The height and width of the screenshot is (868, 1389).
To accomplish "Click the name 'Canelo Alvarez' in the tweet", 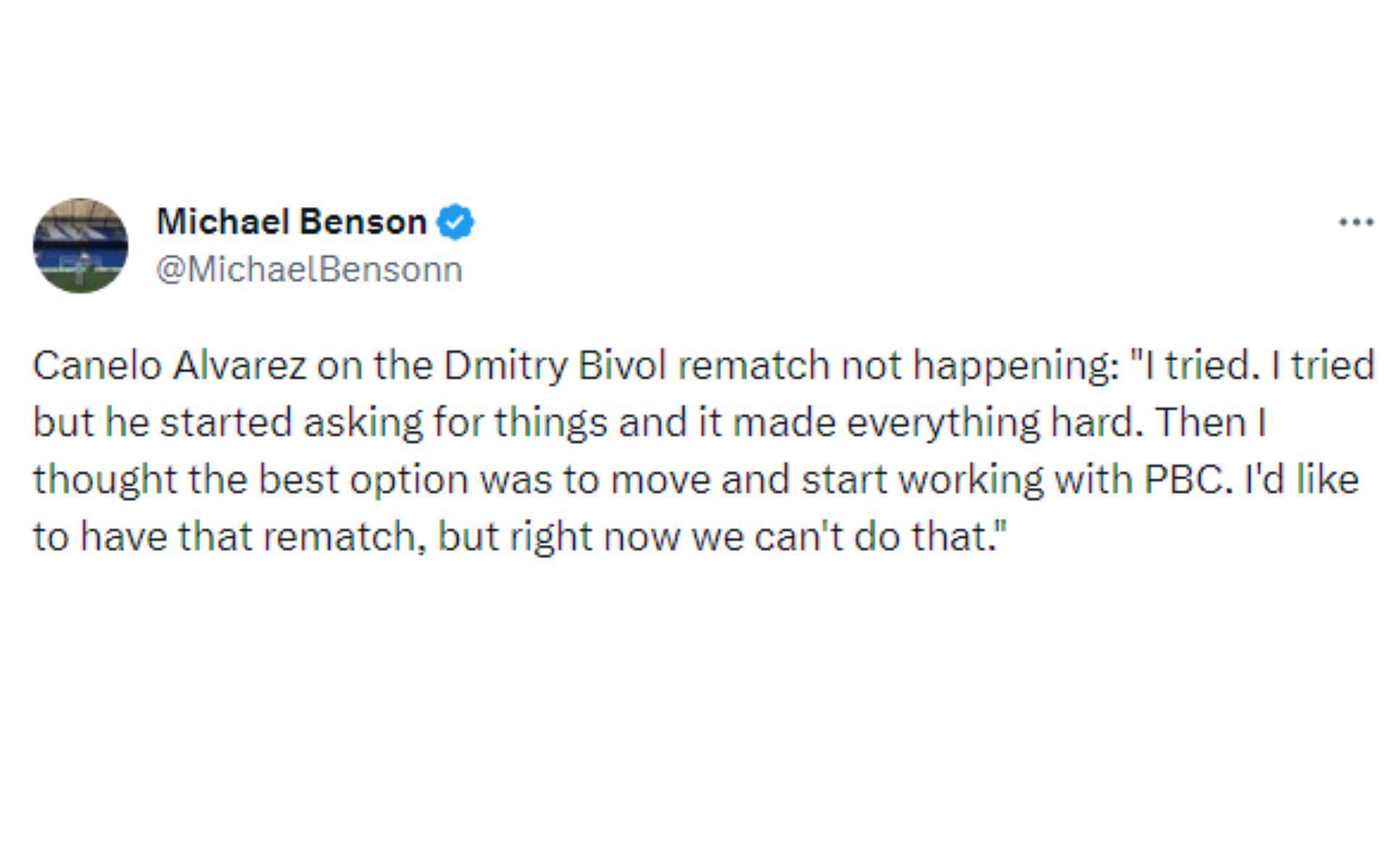I will (x=170, y=365).
